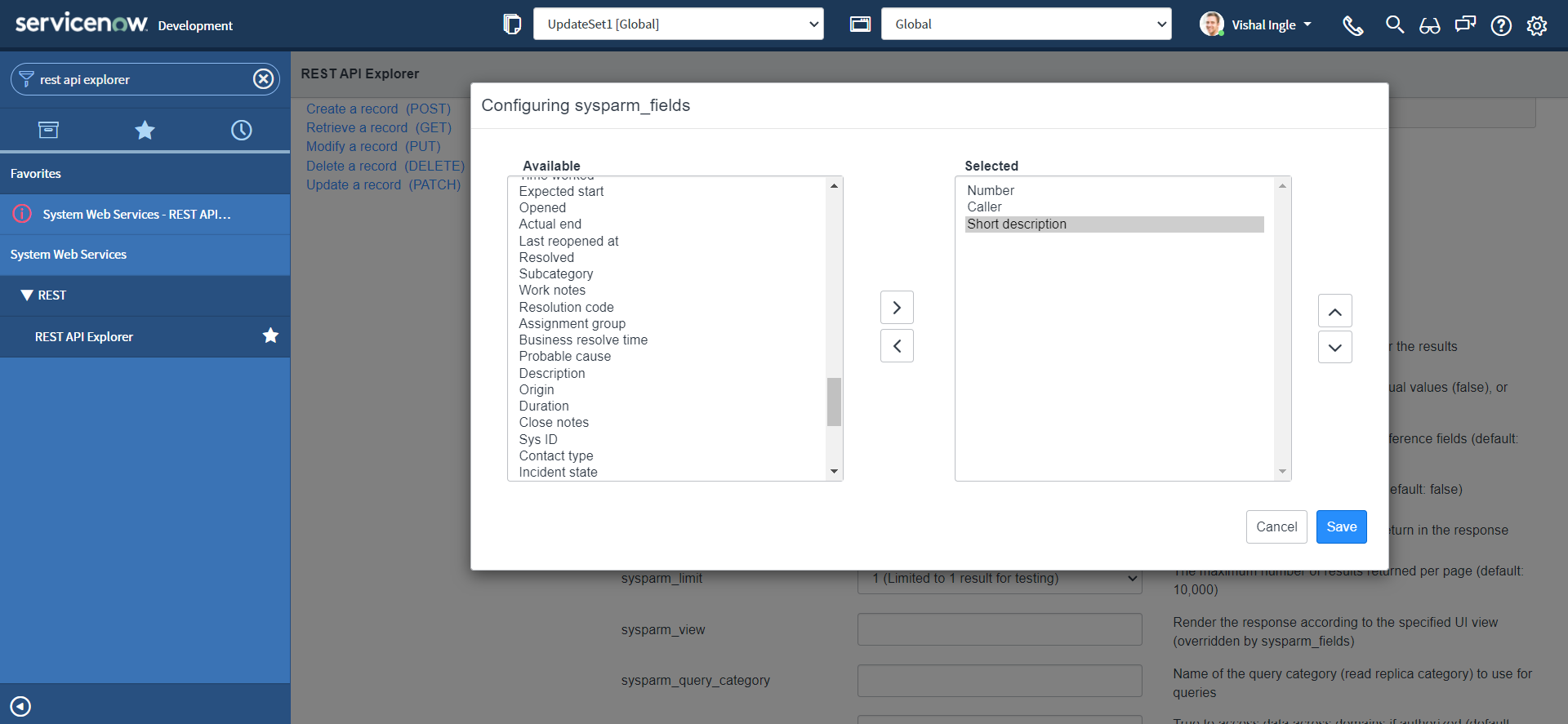Click the Available list scrollbar thumb

tap(834, 402)
